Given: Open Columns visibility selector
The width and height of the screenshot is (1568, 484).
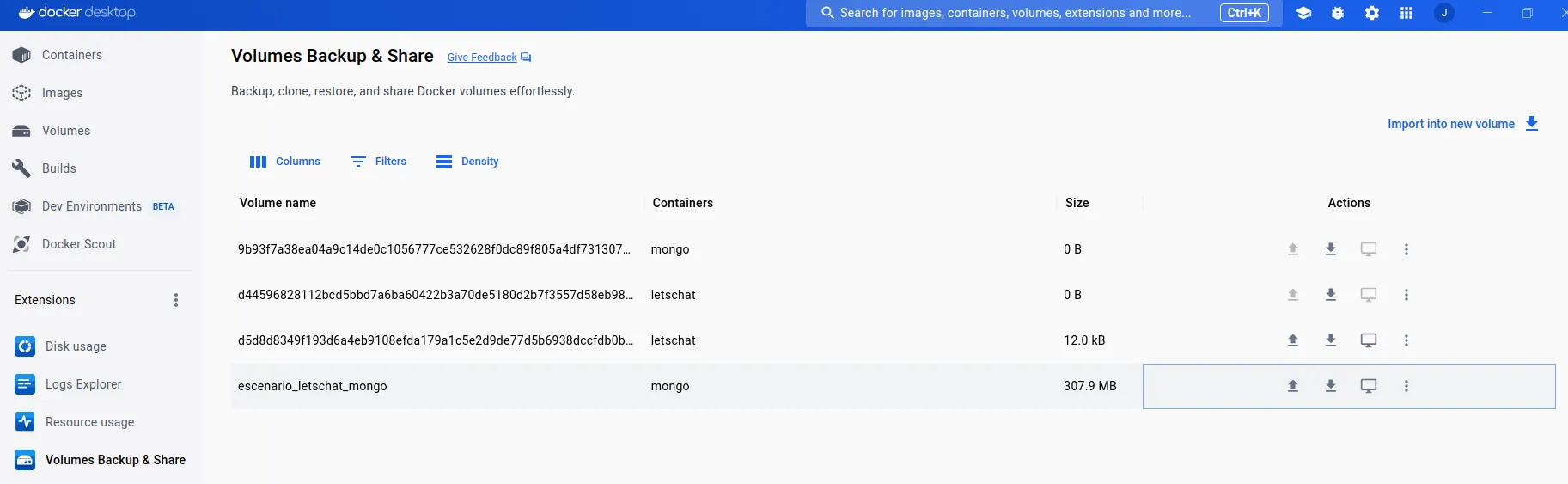Looking at the screenshot, I should (x=285, y=162).
